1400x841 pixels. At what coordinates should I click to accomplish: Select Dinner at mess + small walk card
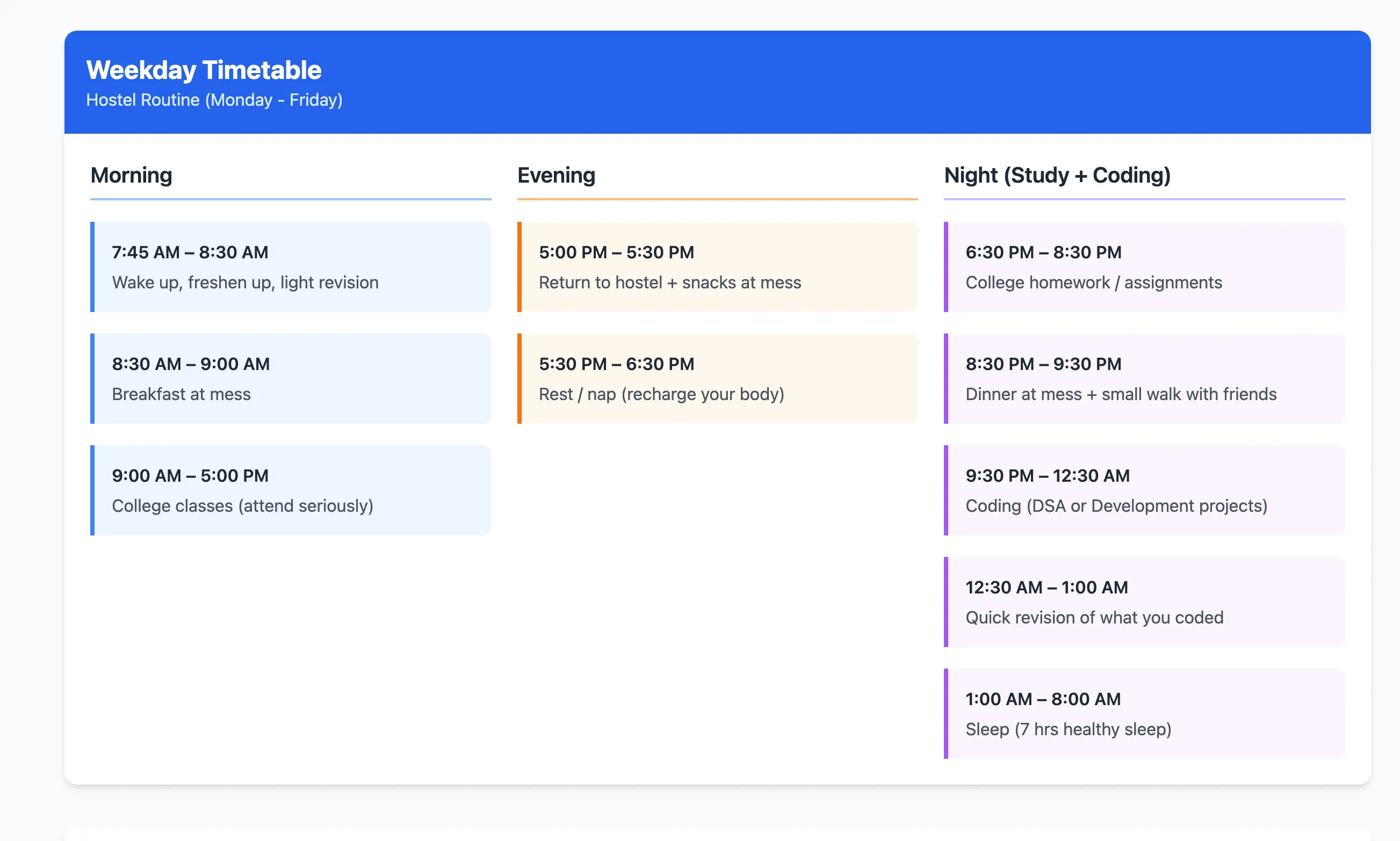pos(1143,379)
